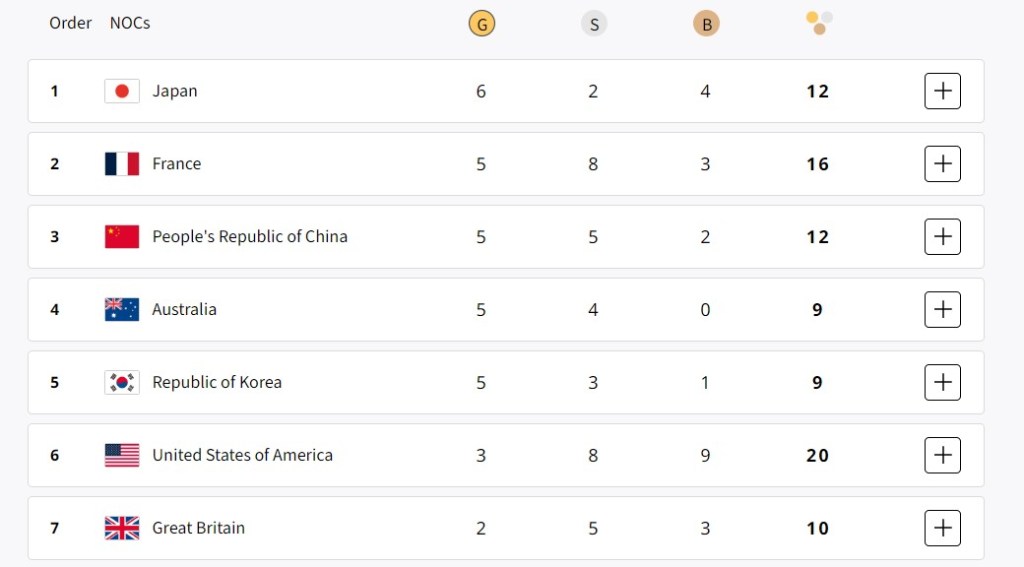
Task: Click the NOCs column header
Action: tap(130, 22)
